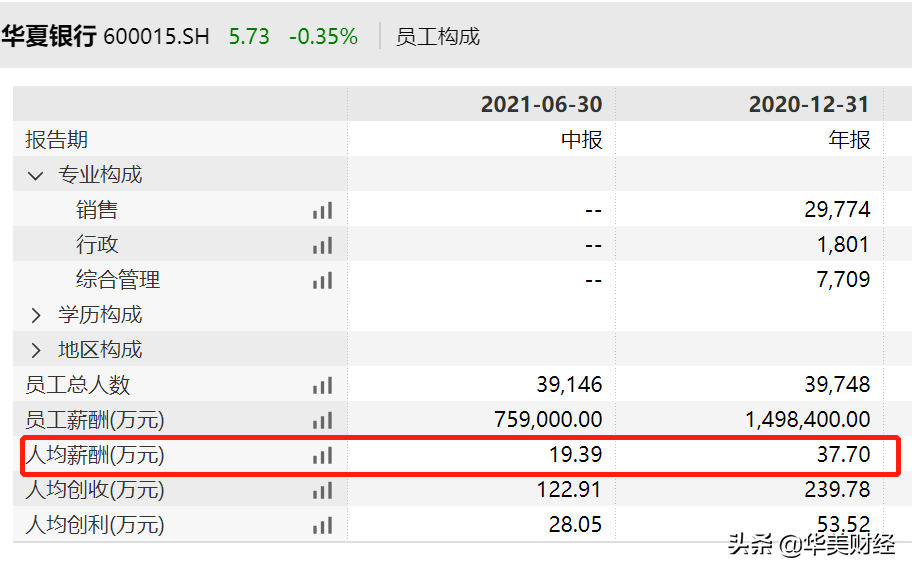Click the value 39,146
Screen dimensions: 912x573
tap(569, 385)
